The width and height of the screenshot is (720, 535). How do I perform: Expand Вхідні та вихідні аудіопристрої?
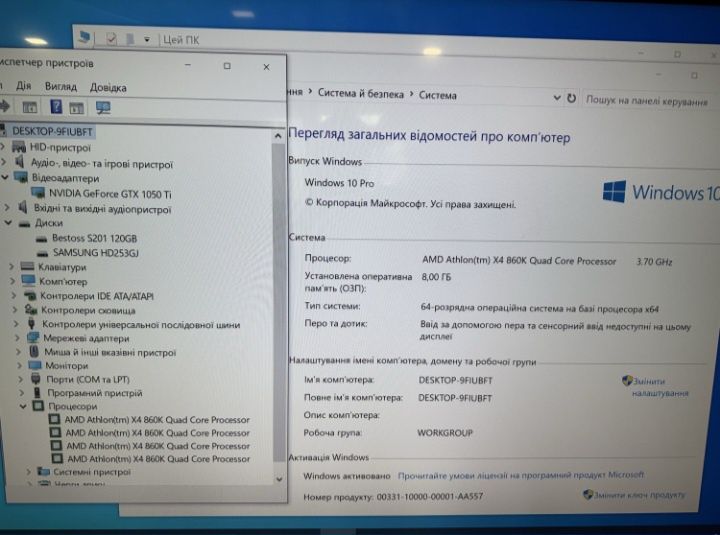(7, 208)
